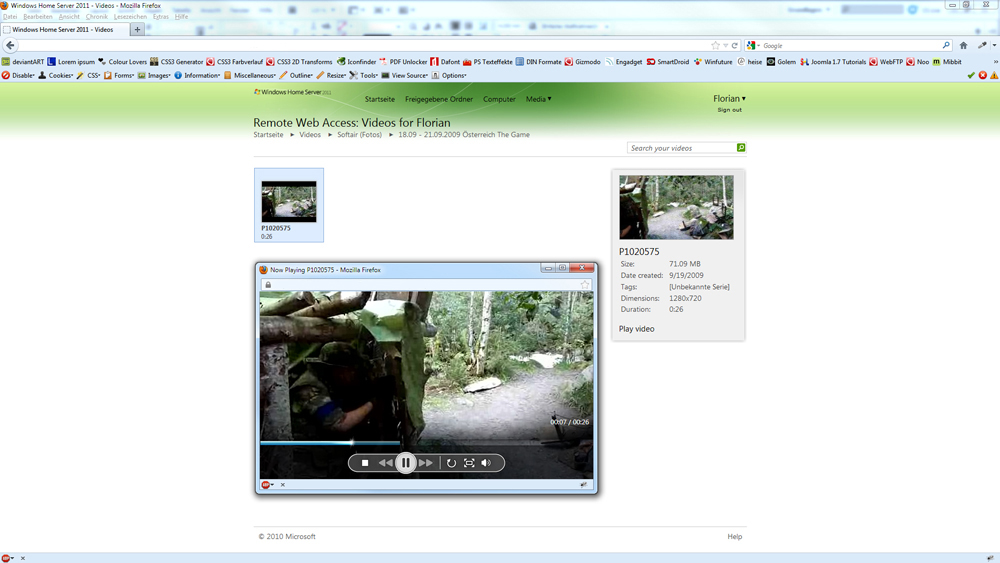
Task: Fast forward the playing video
Action: [426, 463]
